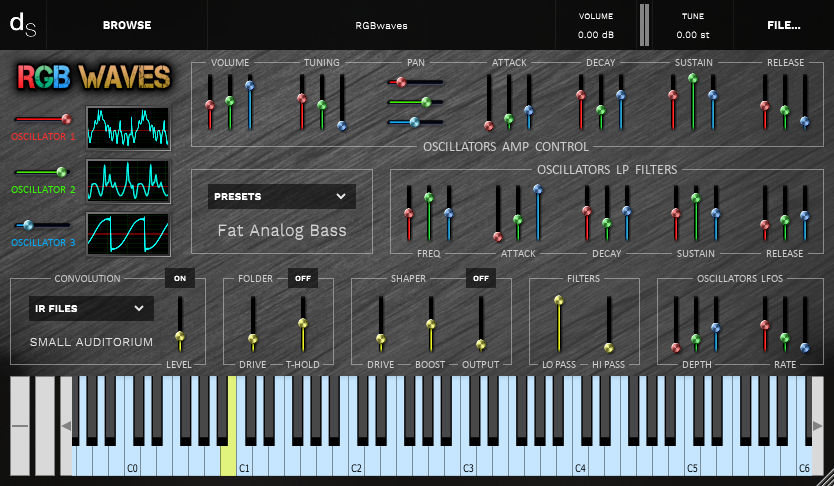Click the DS logo icon
834x486 pixels.
[x=23, y=24]
